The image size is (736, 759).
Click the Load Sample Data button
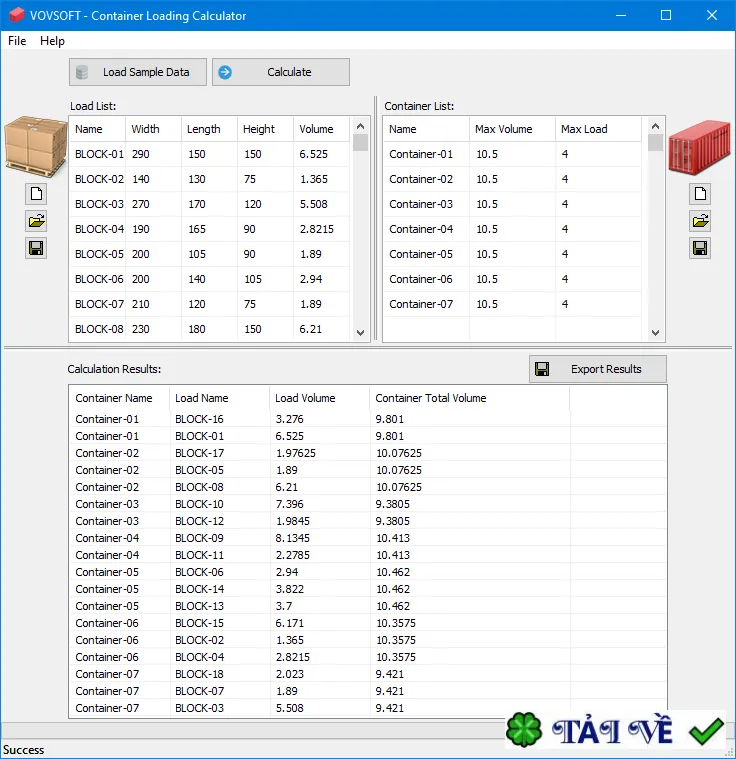tap(138, 72)
